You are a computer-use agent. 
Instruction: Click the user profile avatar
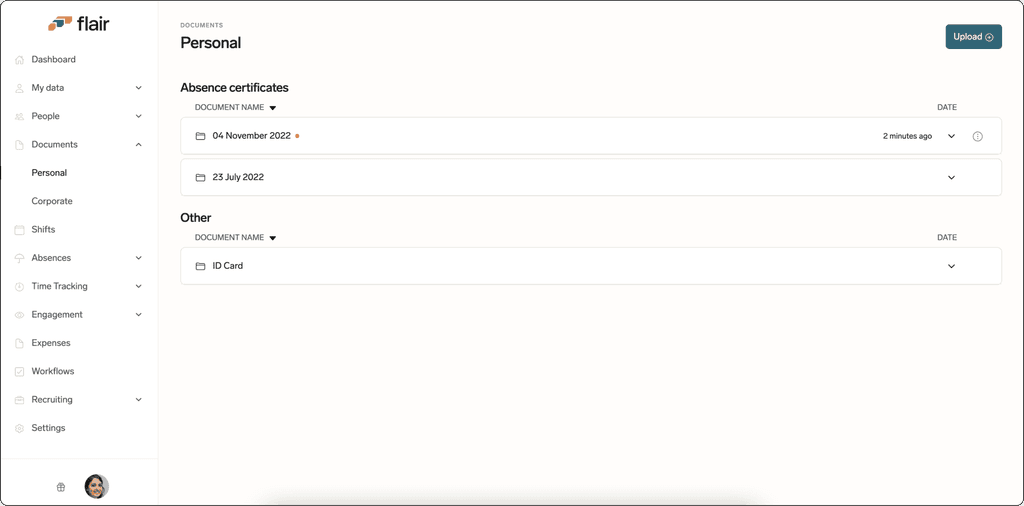[97, 486]
